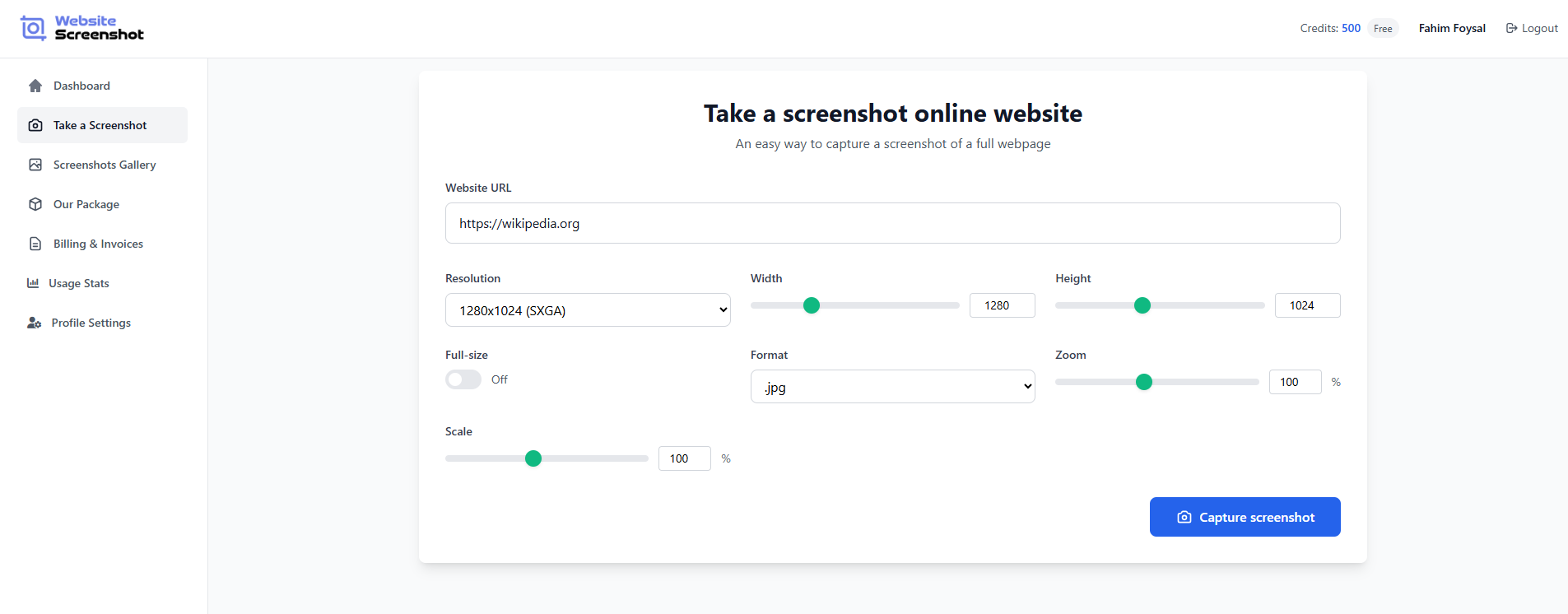Click the Website Screenshot brand name

99,28
